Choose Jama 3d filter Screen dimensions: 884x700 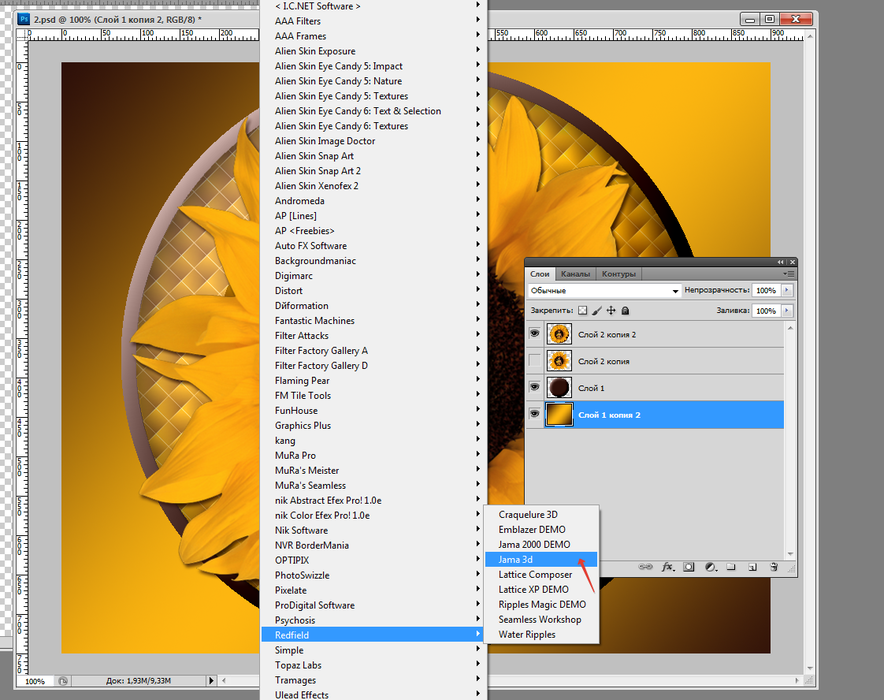(x=541, y=559)
